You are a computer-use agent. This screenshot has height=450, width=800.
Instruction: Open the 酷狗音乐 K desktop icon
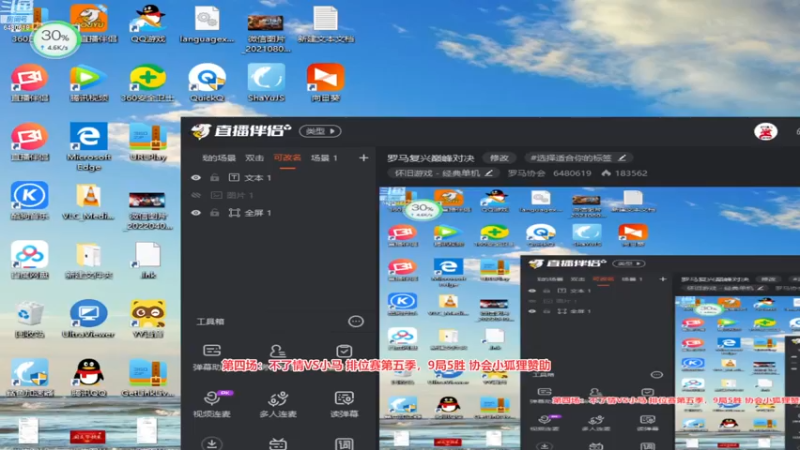[30, 202]
